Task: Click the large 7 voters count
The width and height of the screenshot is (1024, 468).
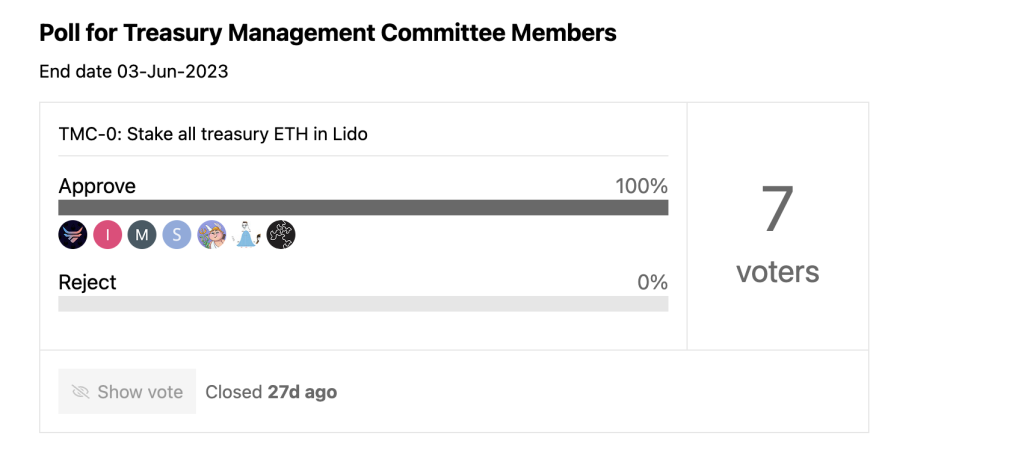Action: pos(778,209)
